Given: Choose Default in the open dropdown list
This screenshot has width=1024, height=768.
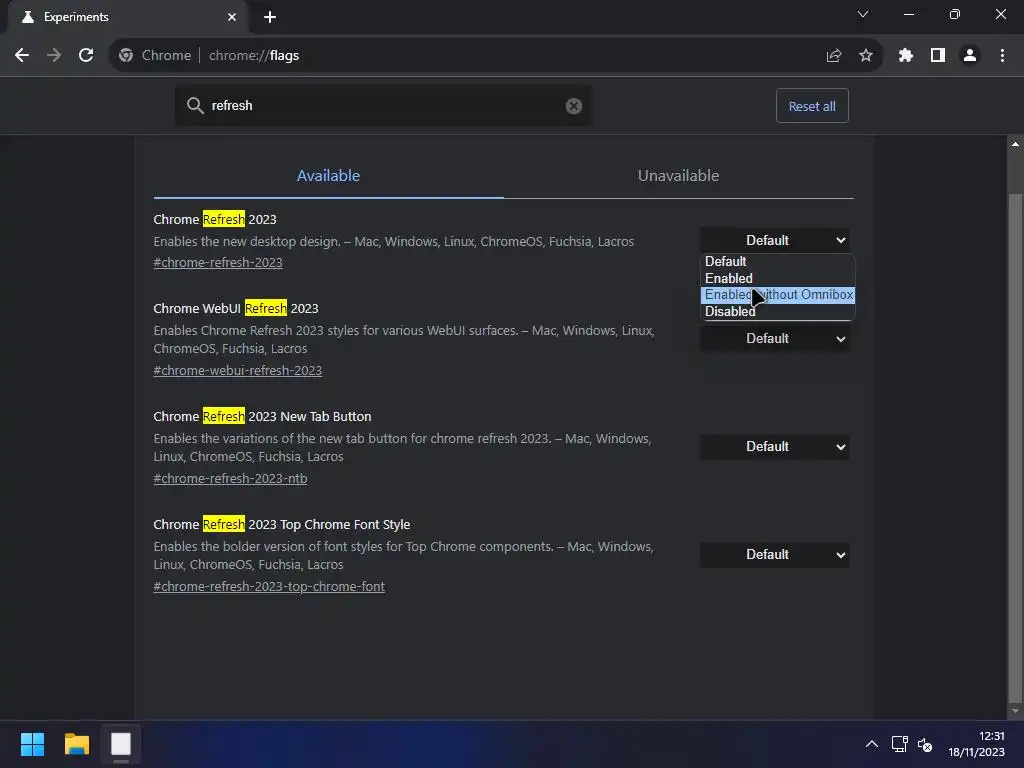Looking at the screenshot, I should pos(777,261).
